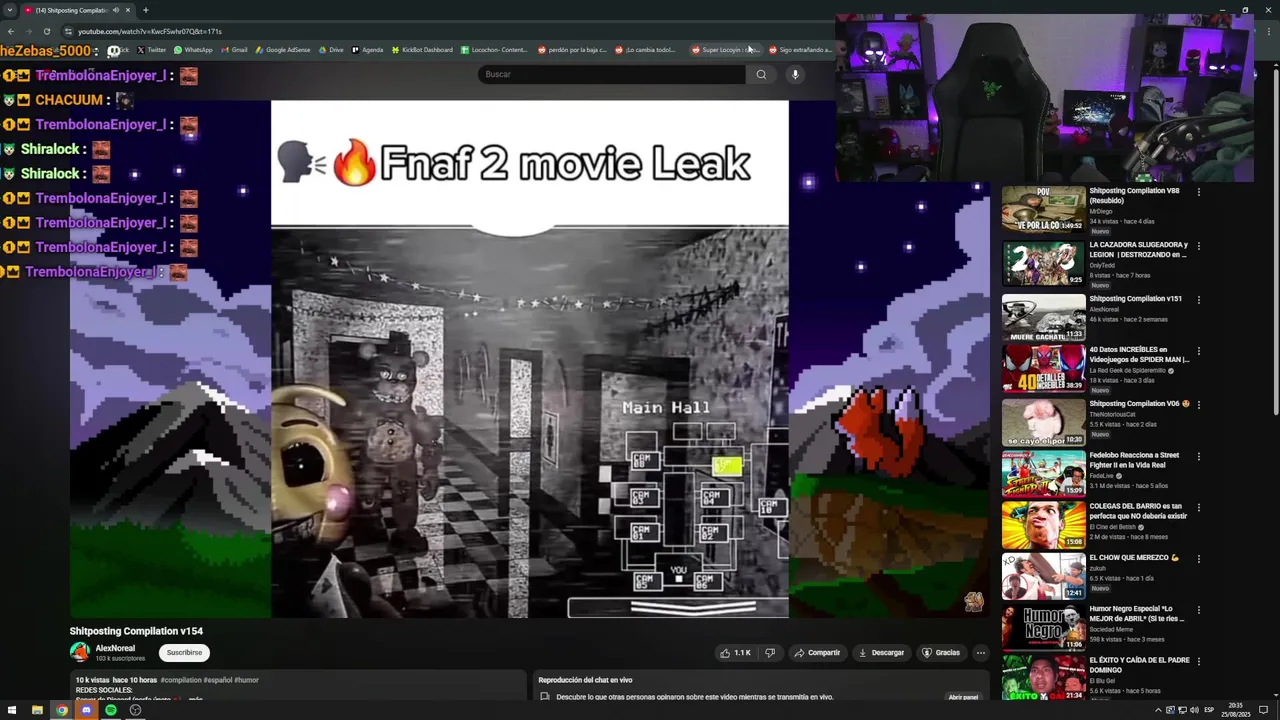Open a new browser tab

point(145,10)
